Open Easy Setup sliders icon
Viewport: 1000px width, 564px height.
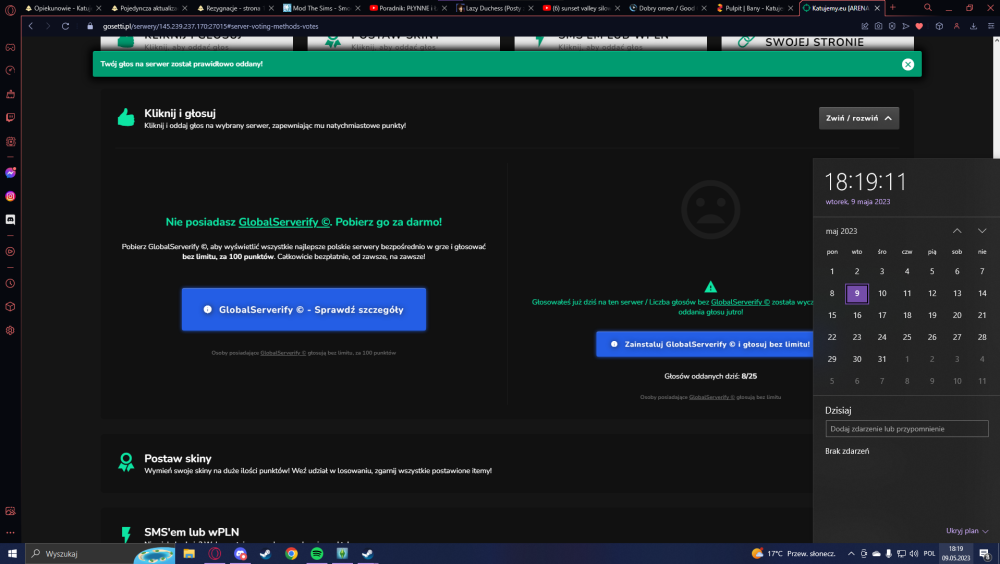point(990,26)
